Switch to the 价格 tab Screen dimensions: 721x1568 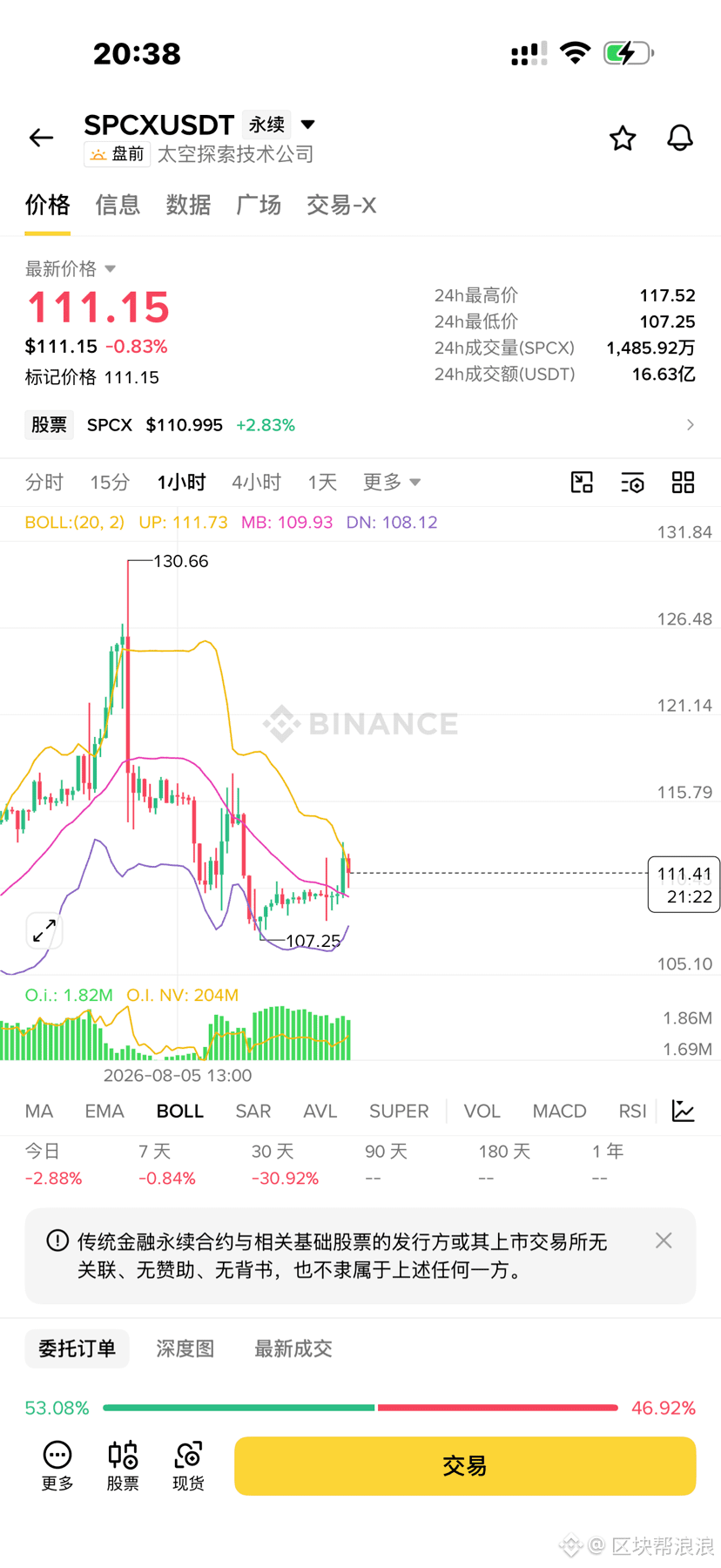[x=47, y=206]
